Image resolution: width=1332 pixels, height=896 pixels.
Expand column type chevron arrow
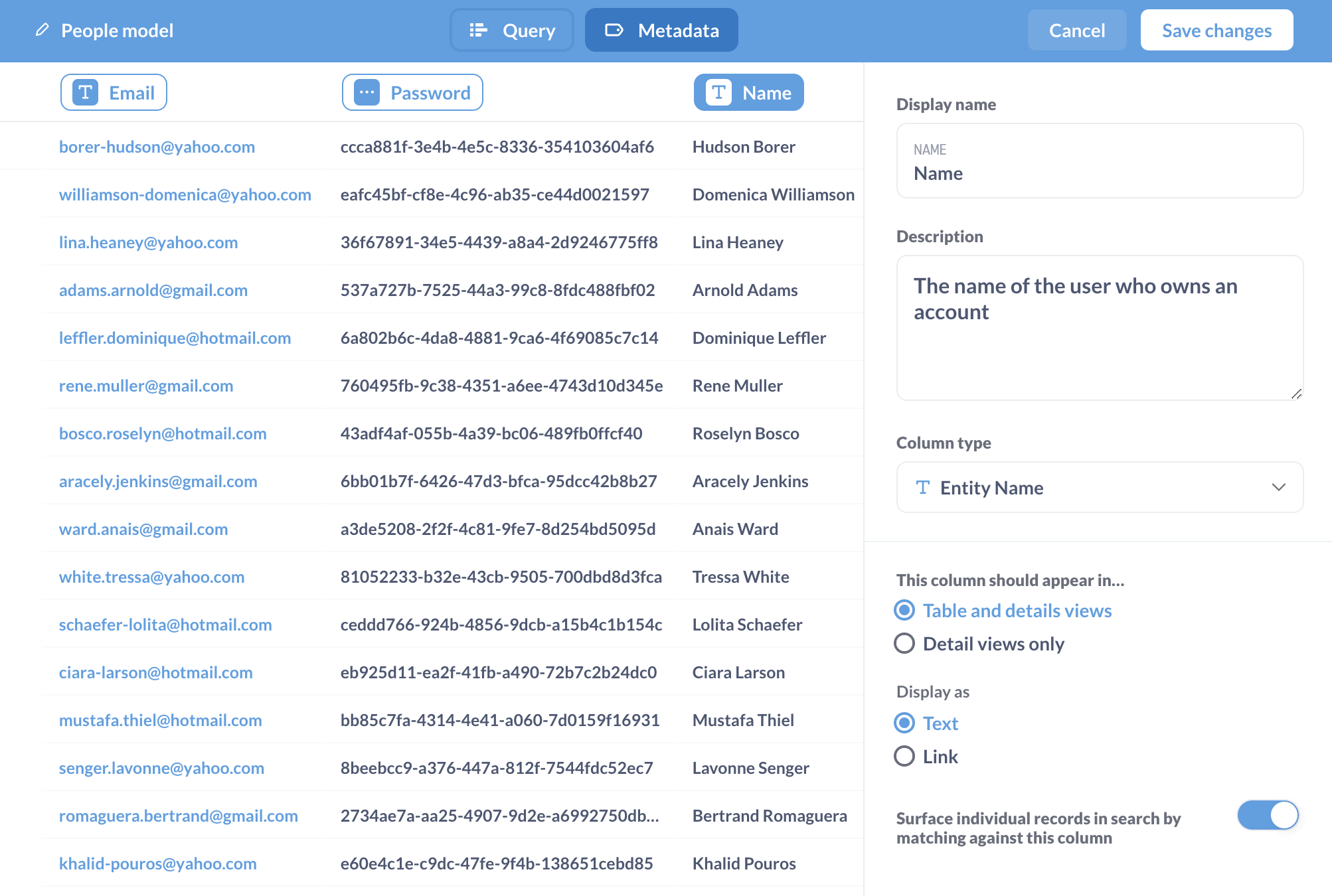1278,487
